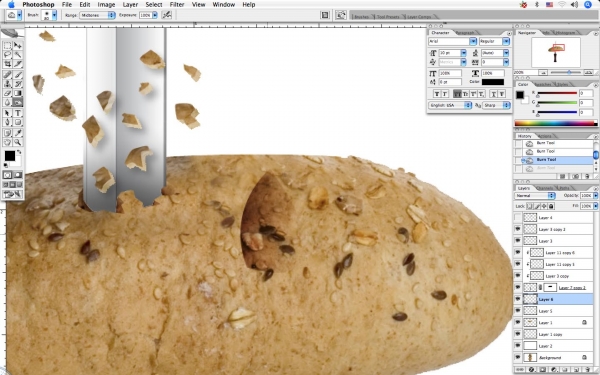This screenshot has width=600, height=375.
Task: Hide Layer 3 visibility eye
Action: point(518,241)
